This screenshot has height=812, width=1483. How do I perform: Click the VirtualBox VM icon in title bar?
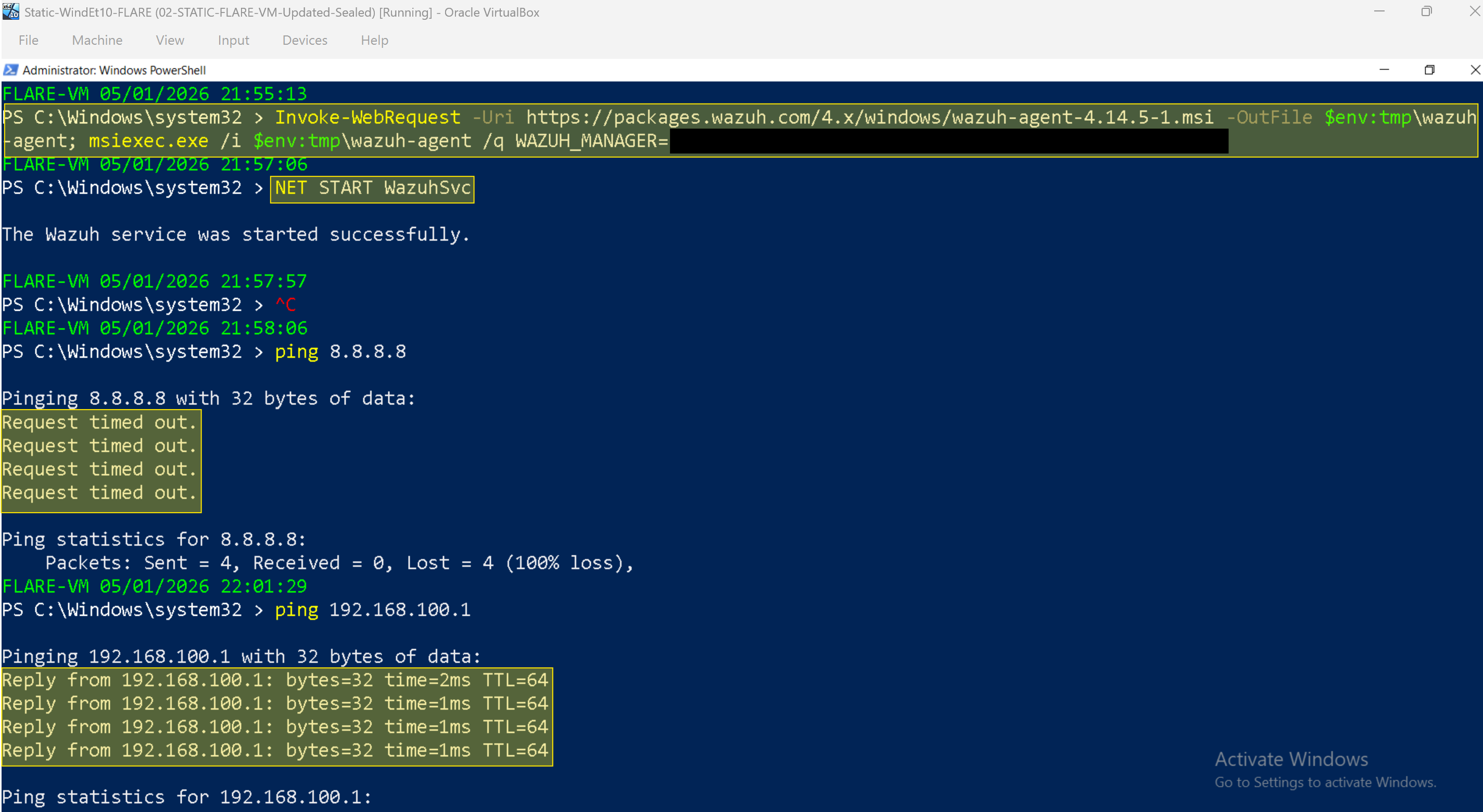(11, 11)
